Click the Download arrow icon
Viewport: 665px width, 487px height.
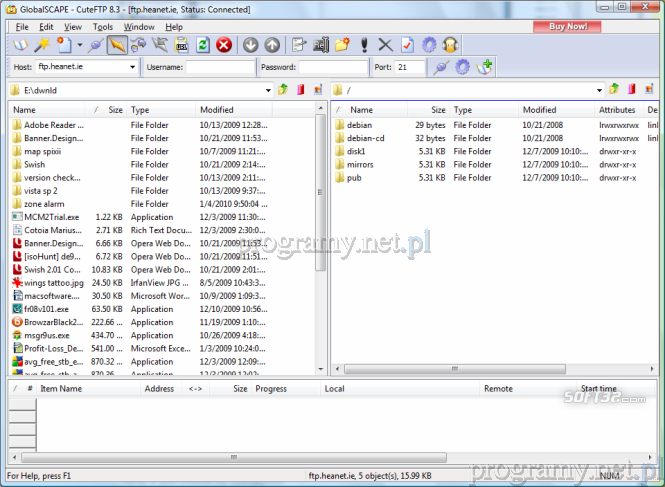point(250,45)
